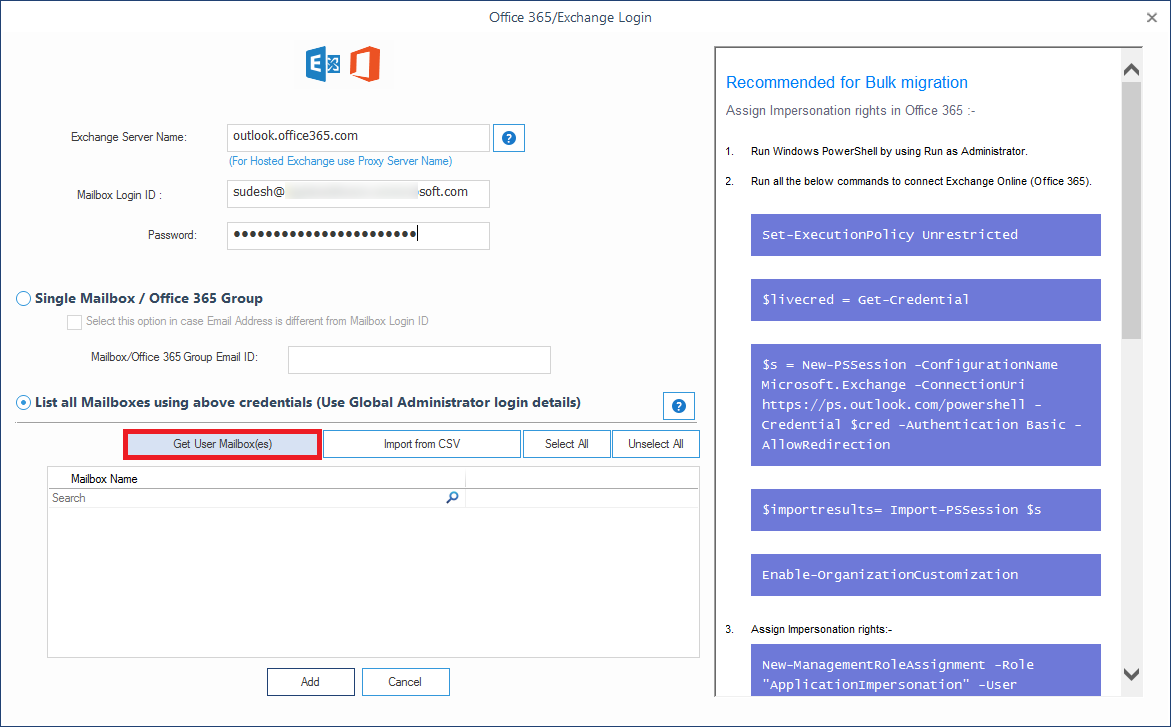Click step 2 Run all the below commands text
1171x727 pixels.
click(921, 181)
